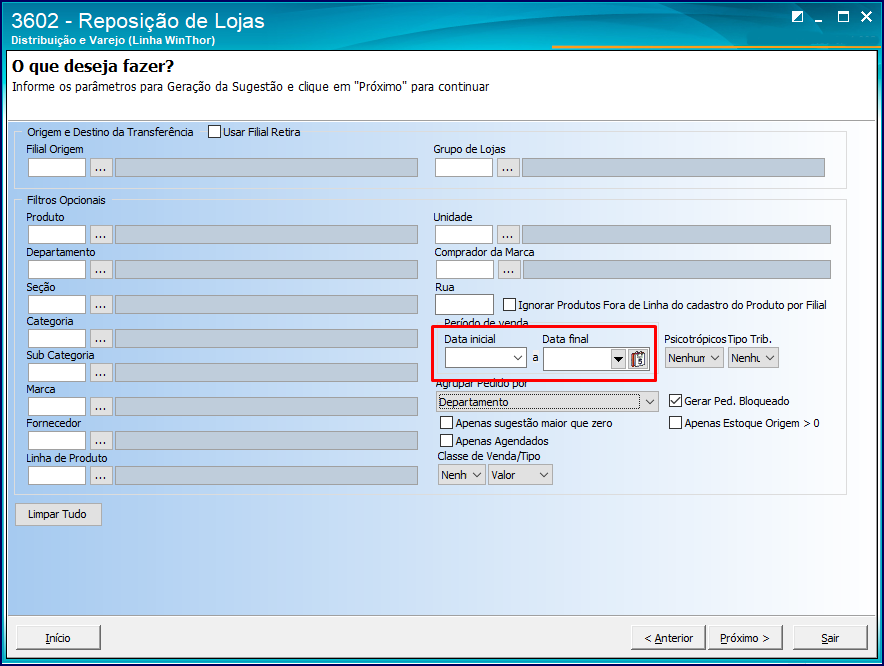This screenshot has width=884, height=666.
Task: Click the Linha de Produto code field
Action: (57, 476)
